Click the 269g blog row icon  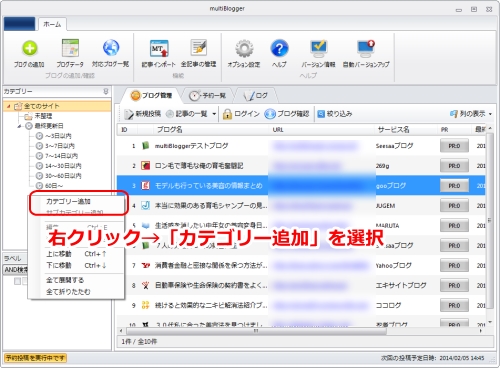click(145, 166)
